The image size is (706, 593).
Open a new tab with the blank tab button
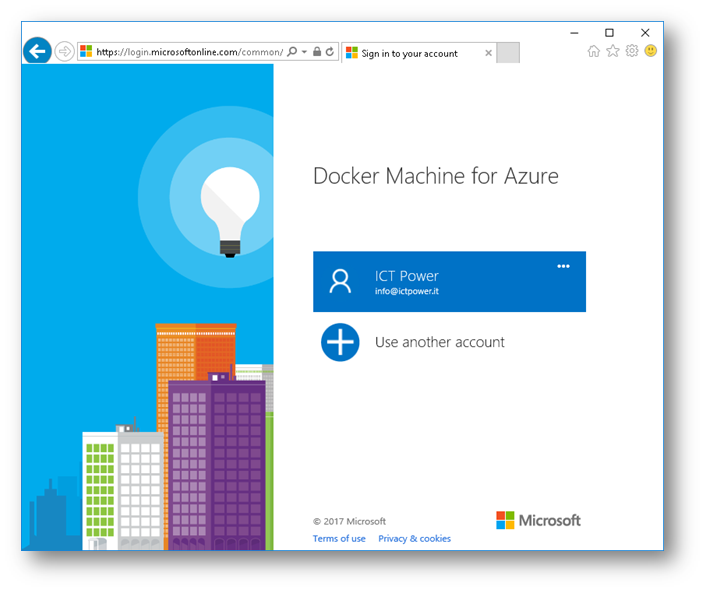(508, 53)
